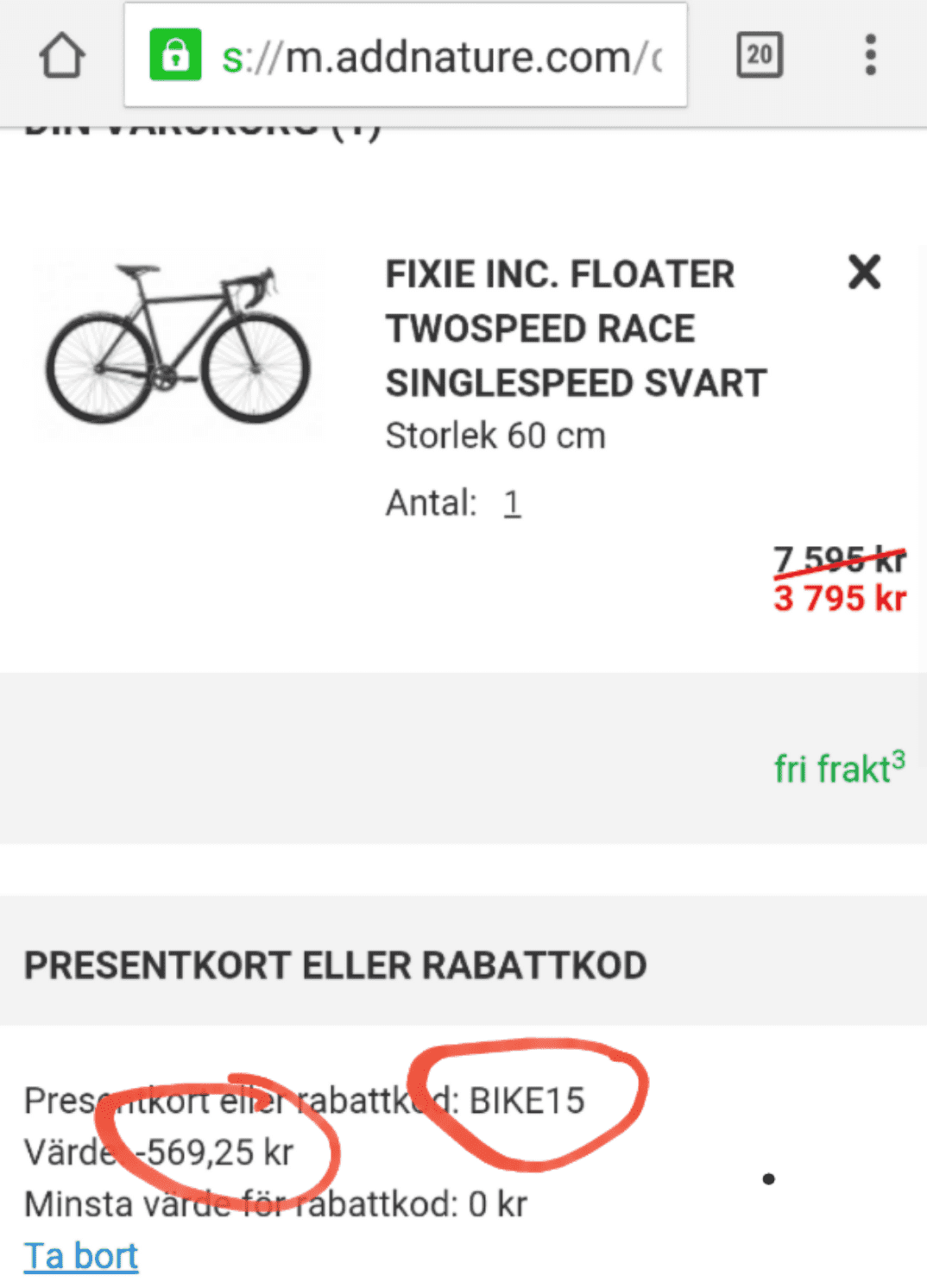
Task: Click the 3 795 kr sale price
Action: coord(840,598)
